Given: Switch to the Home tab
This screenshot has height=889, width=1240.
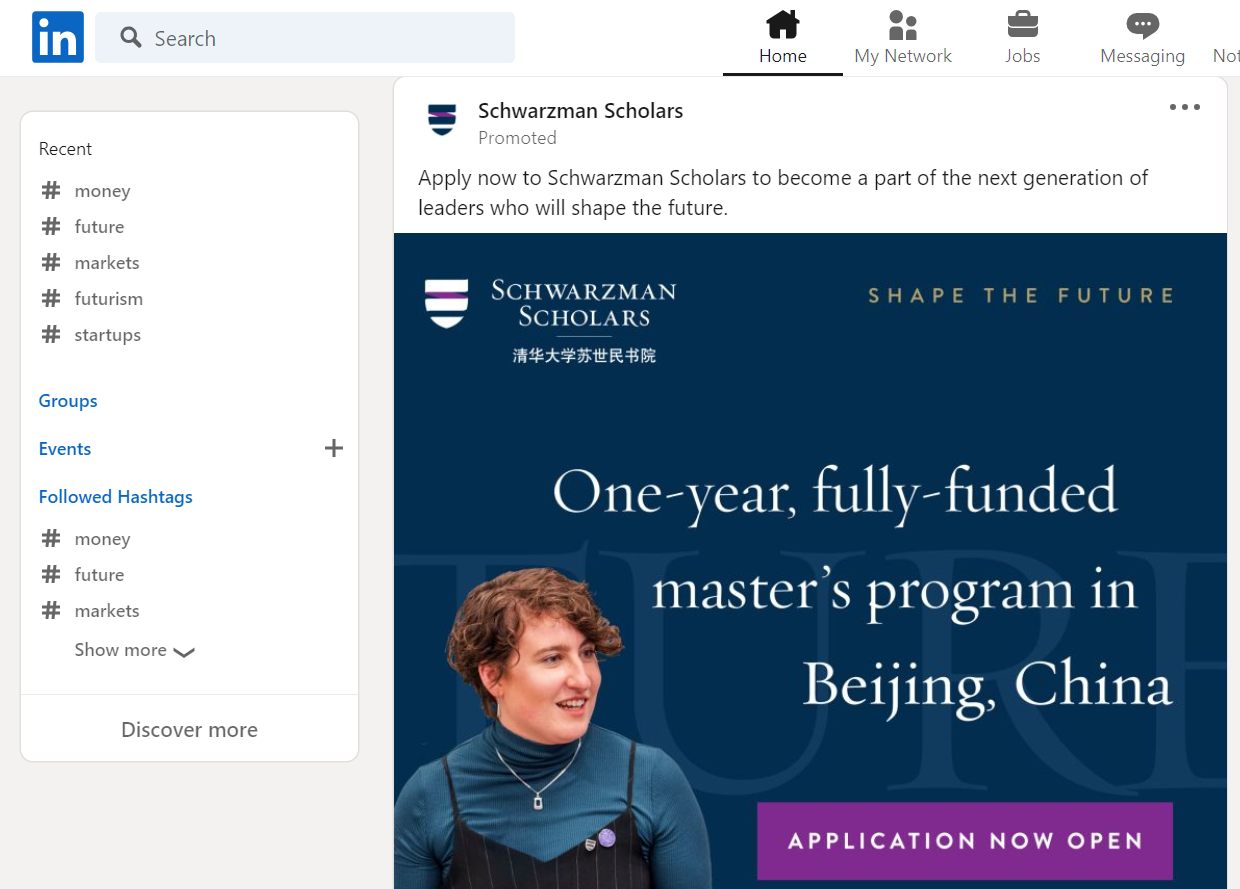Looking at the screenshot, I should pos(782,38).
